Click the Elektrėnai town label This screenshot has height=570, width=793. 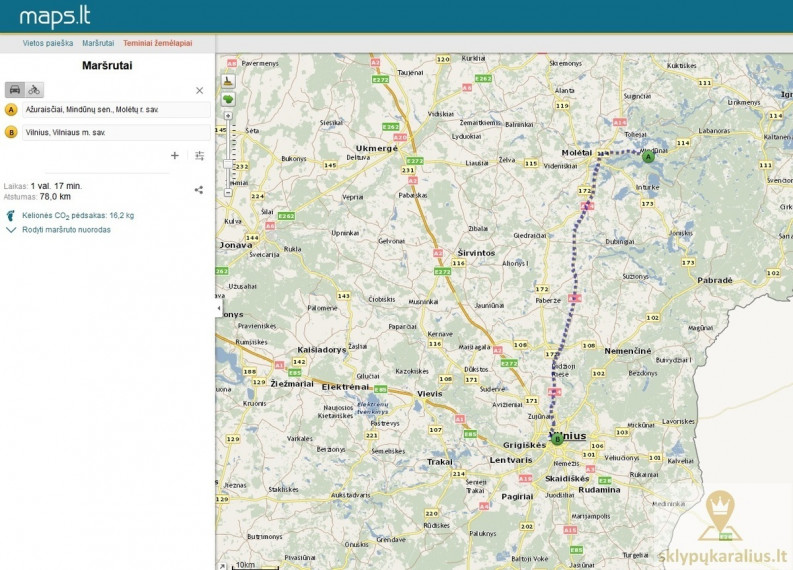[x=345, y=387]
